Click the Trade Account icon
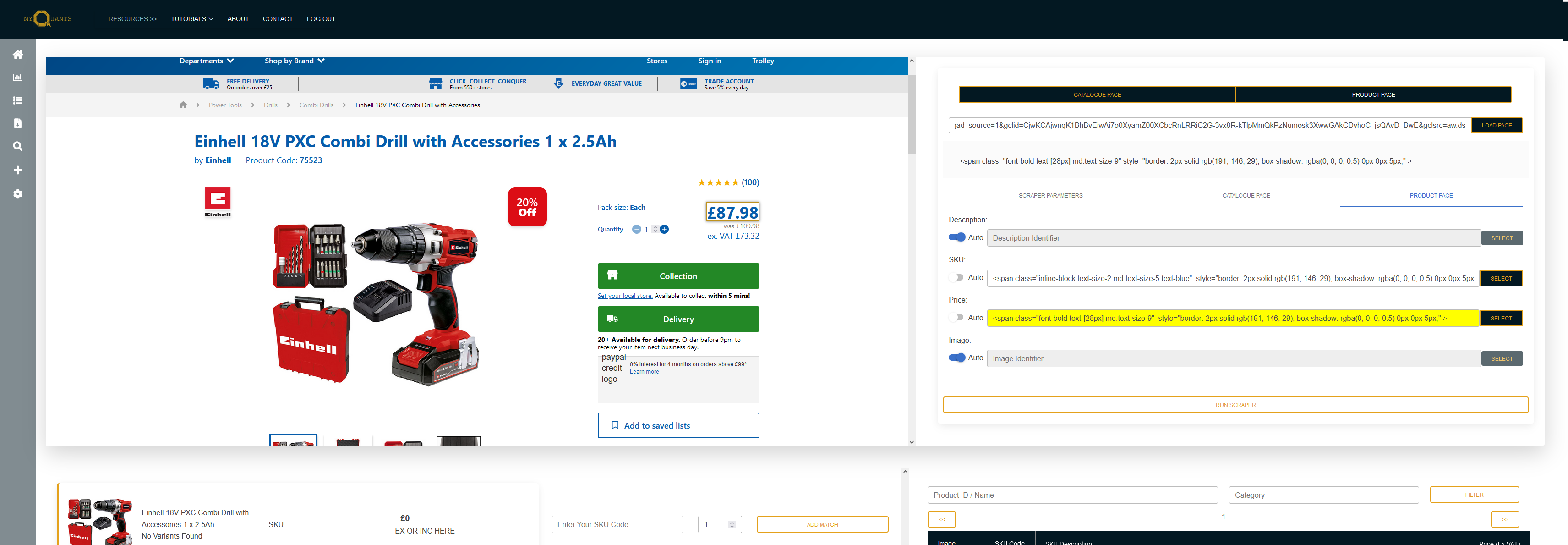 (688, 83)
